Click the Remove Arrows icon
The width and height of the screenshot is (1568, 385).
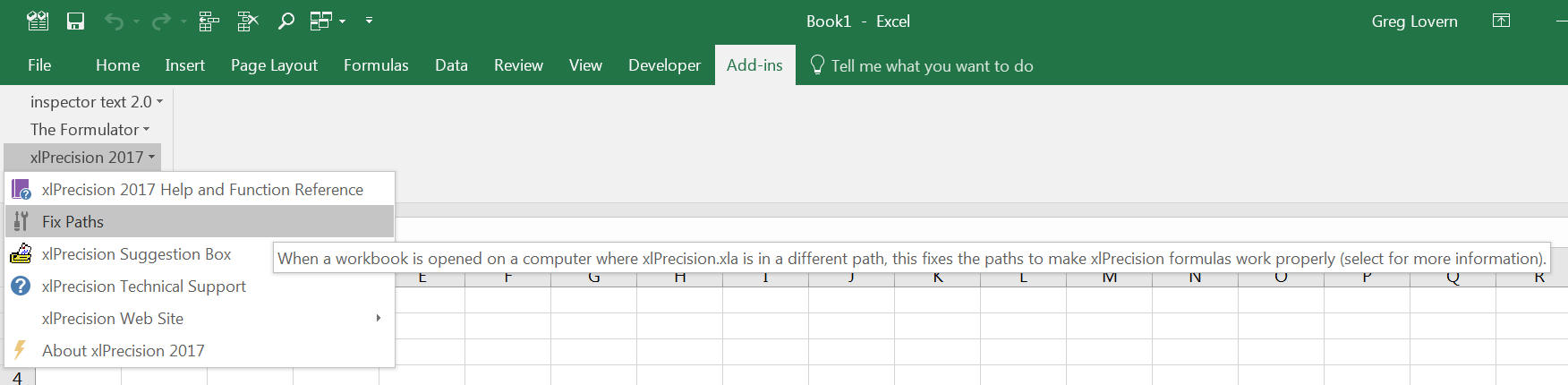[x=248, y=21]
